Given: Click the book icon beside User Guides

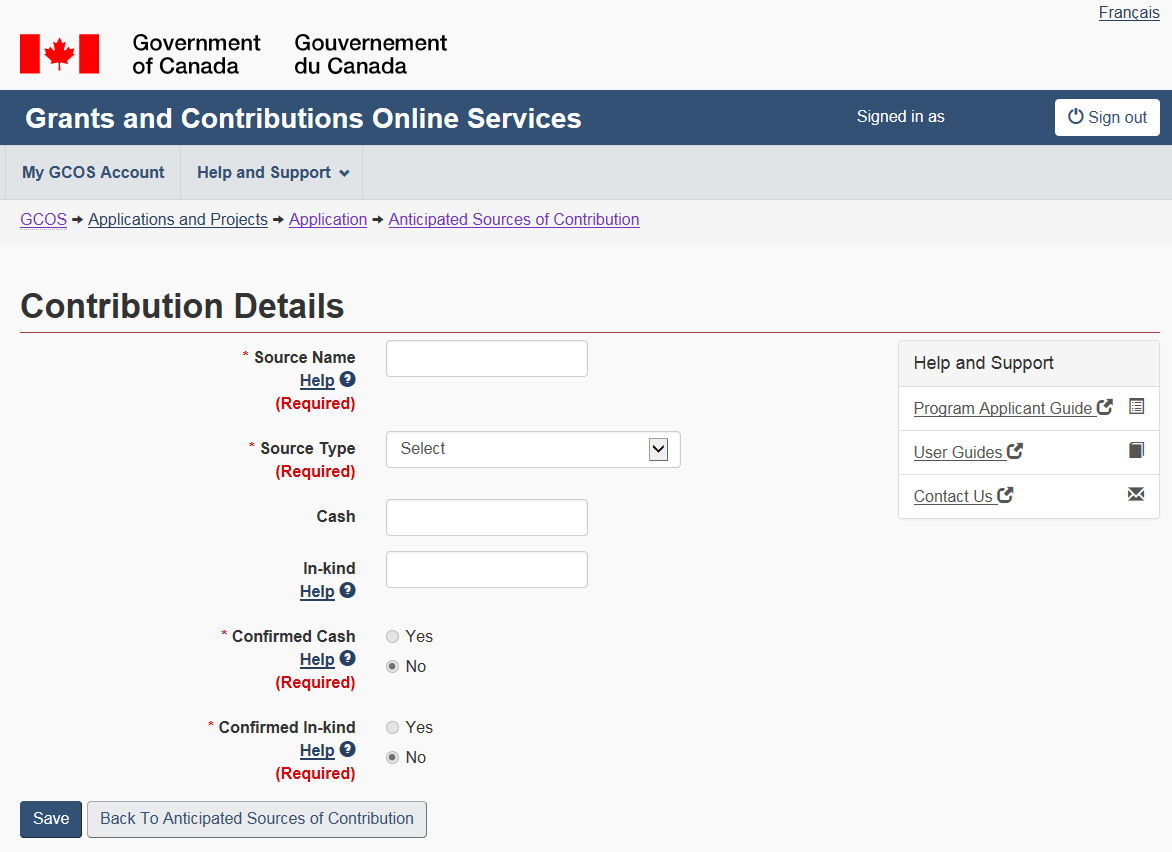Looking at the screenshot, I should 1136,450.
